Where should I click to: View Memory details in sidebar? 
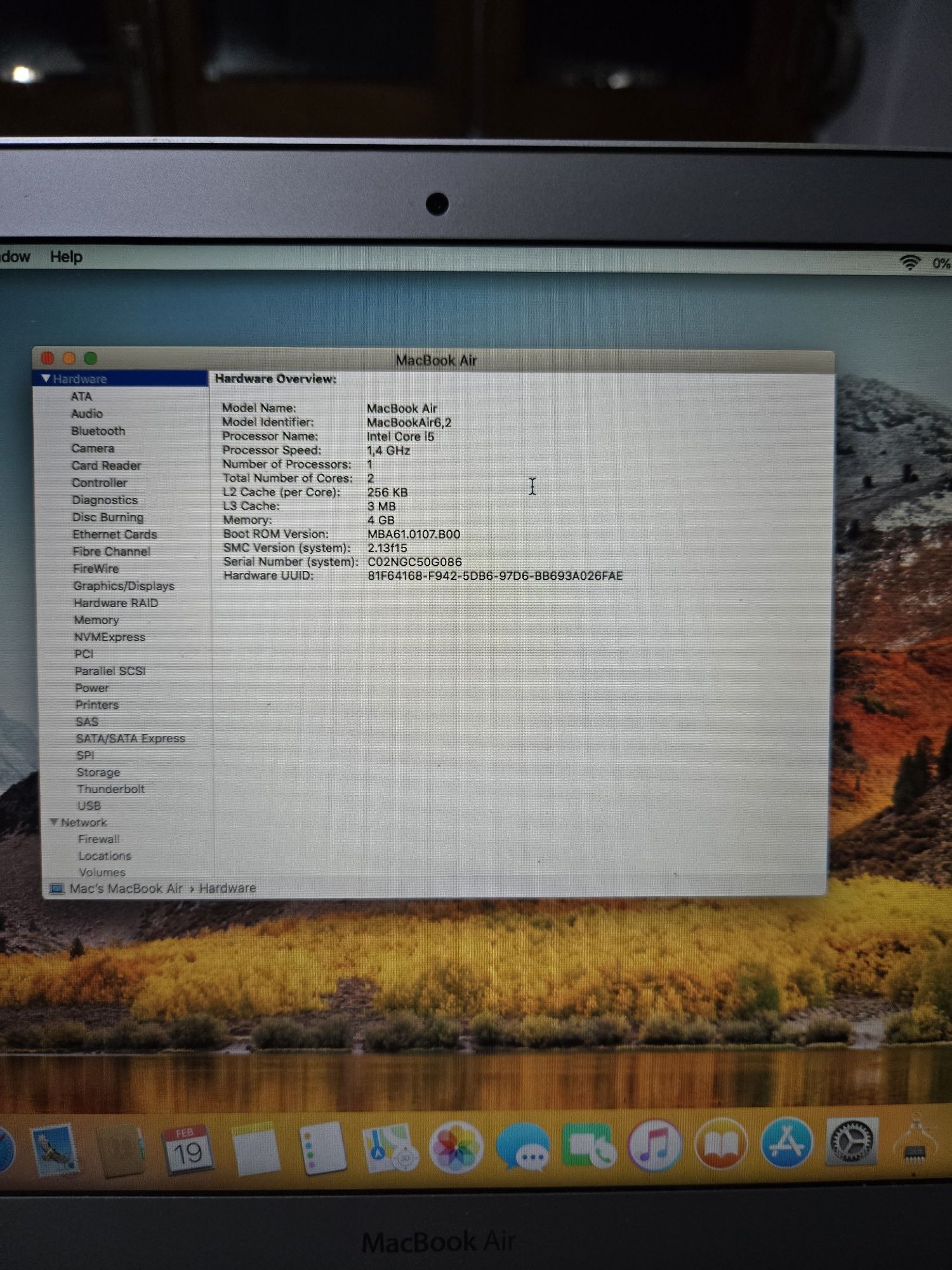[x=96, y=620]
